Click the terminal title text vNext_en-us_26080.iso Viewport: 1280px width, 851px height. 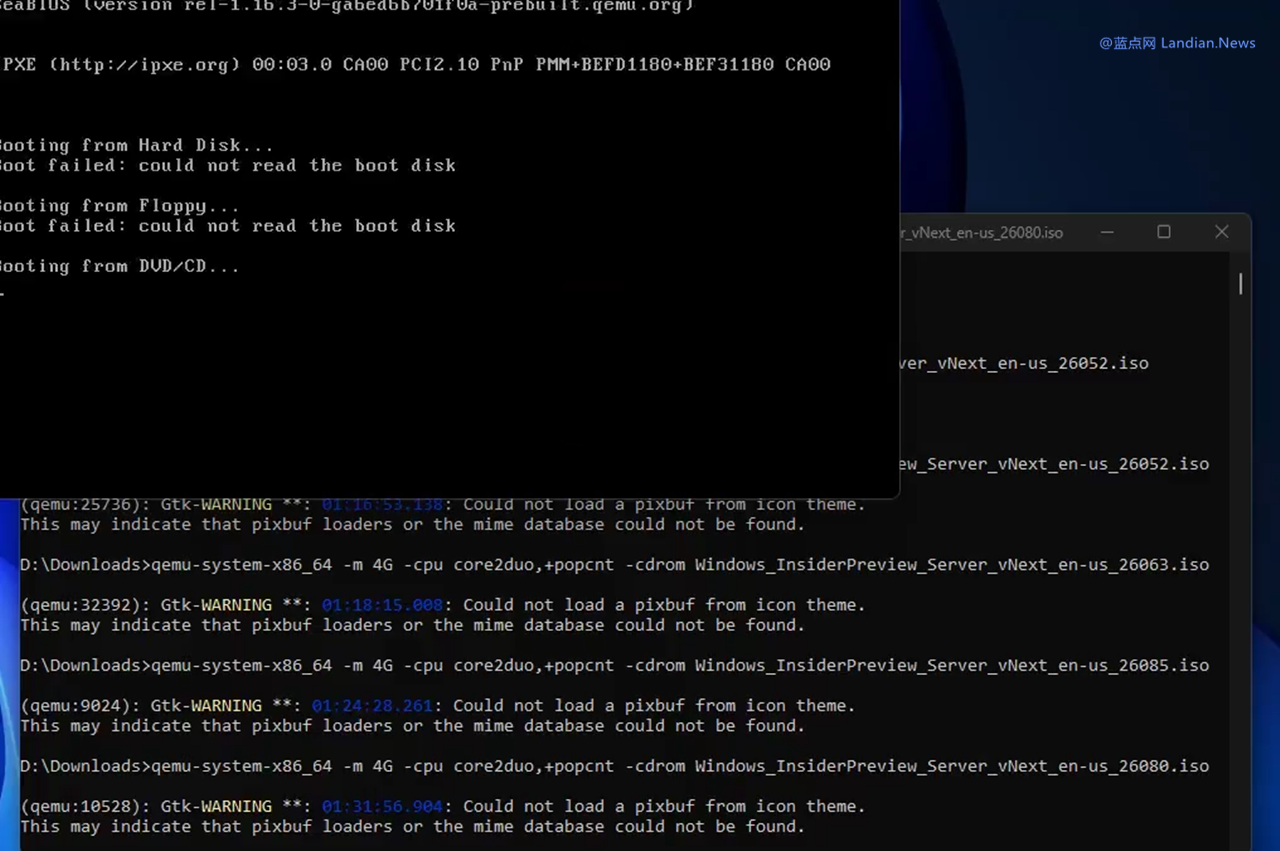click(981, 232)
